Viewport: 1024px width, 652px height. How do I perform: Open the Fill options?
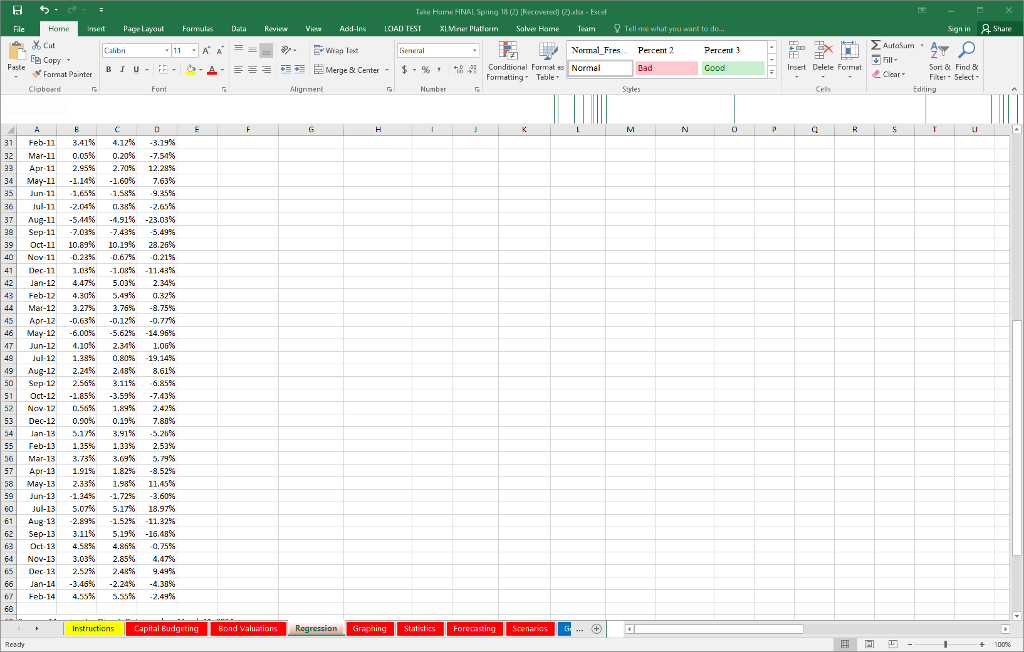(885, 59)
